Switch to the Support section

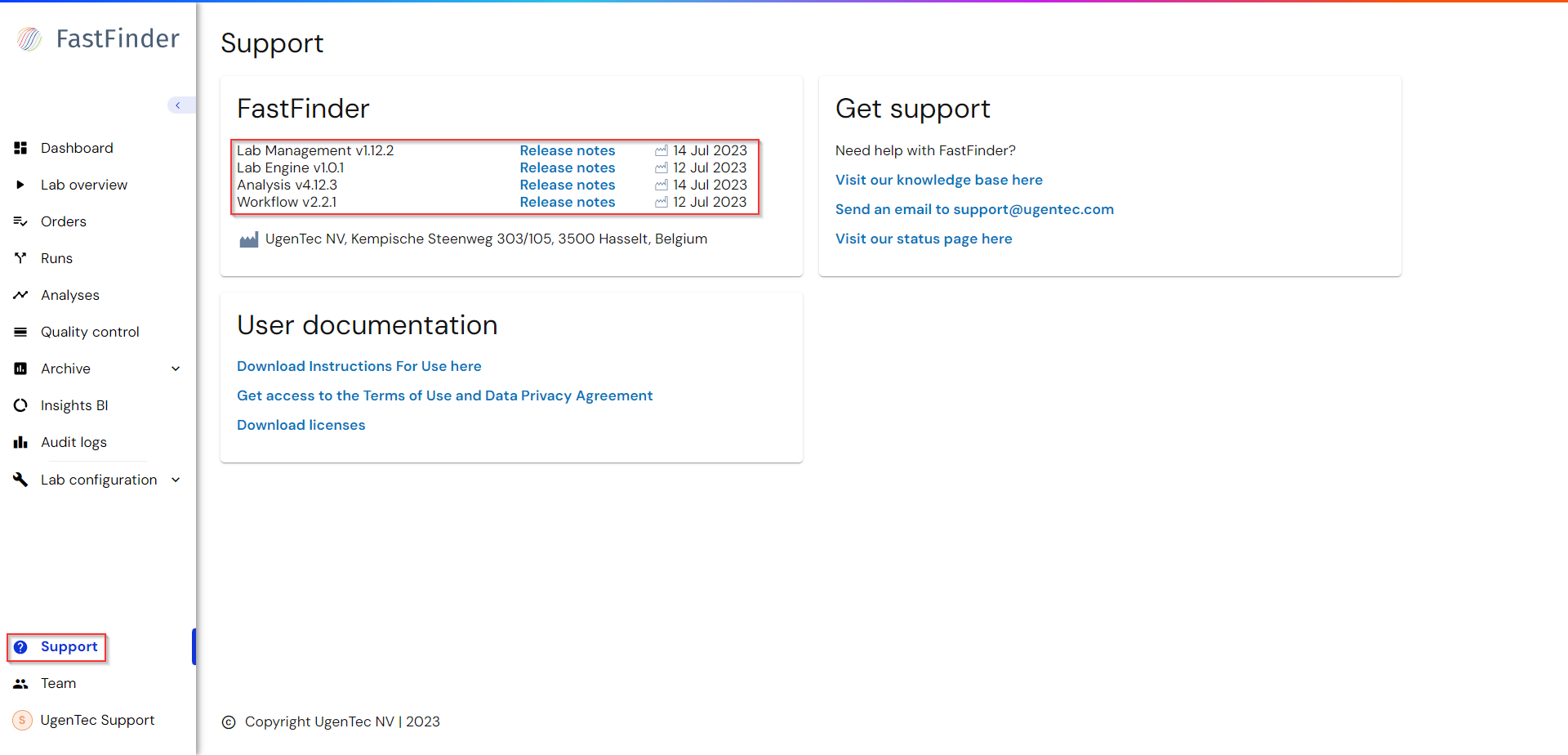pos(69,646)
